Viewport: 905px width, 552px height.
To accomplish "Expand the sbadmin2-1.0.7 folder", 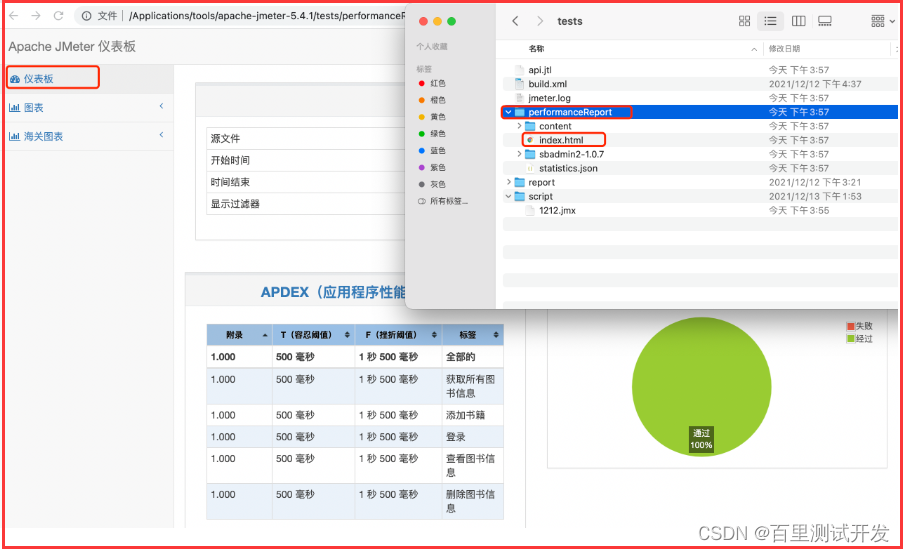I will (519, 154).
